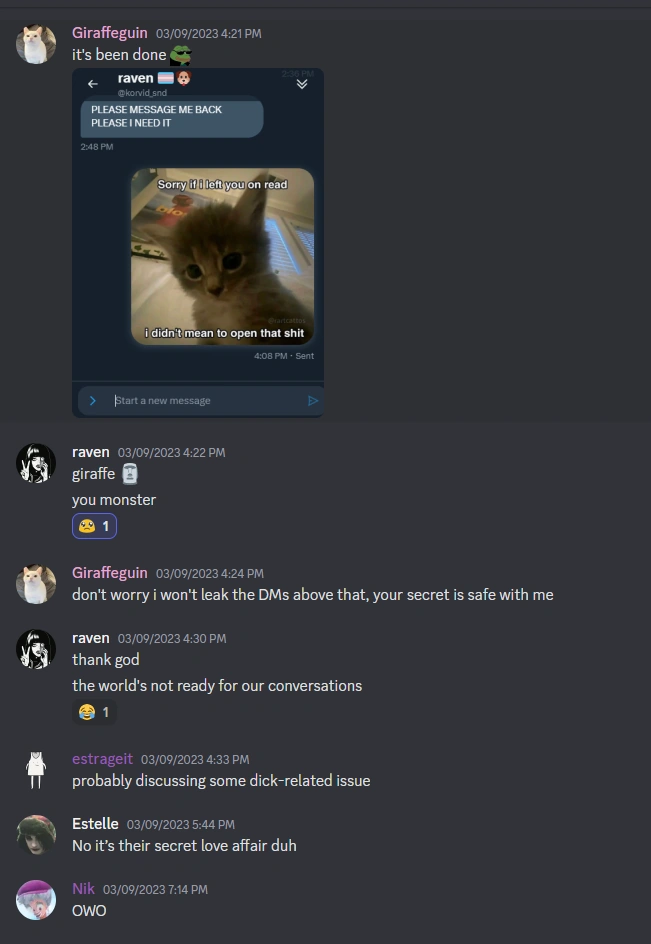Click double chevron down in embedded screenshot
Screen dimensions: 651x944
[302, 84]
